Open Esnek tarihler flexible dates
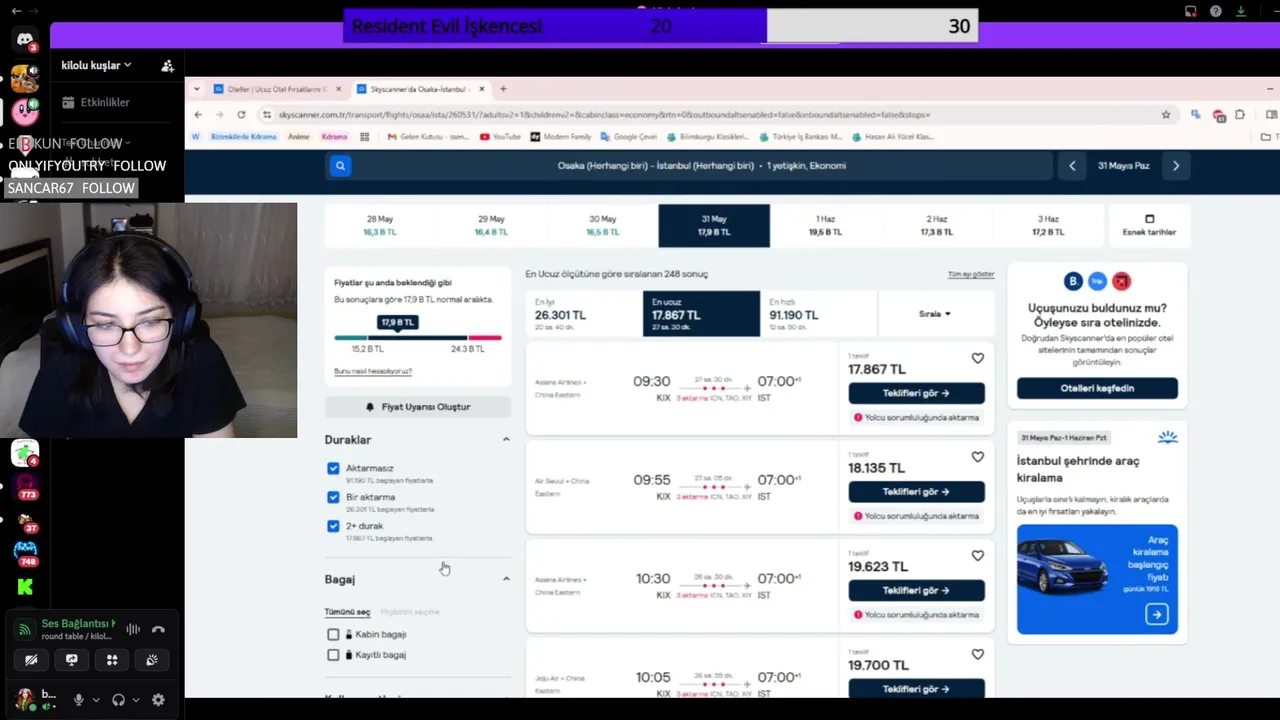Image resolution: width=1280 pixels, height=720 pixels. [x=1149, y=225]
